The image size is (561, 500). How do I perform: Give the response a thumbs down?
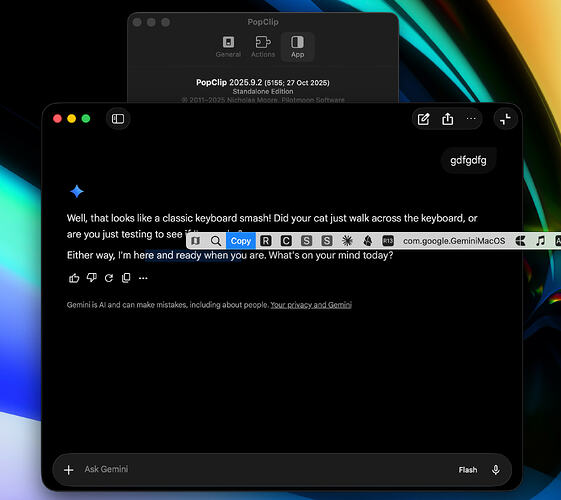coord(92,278)
